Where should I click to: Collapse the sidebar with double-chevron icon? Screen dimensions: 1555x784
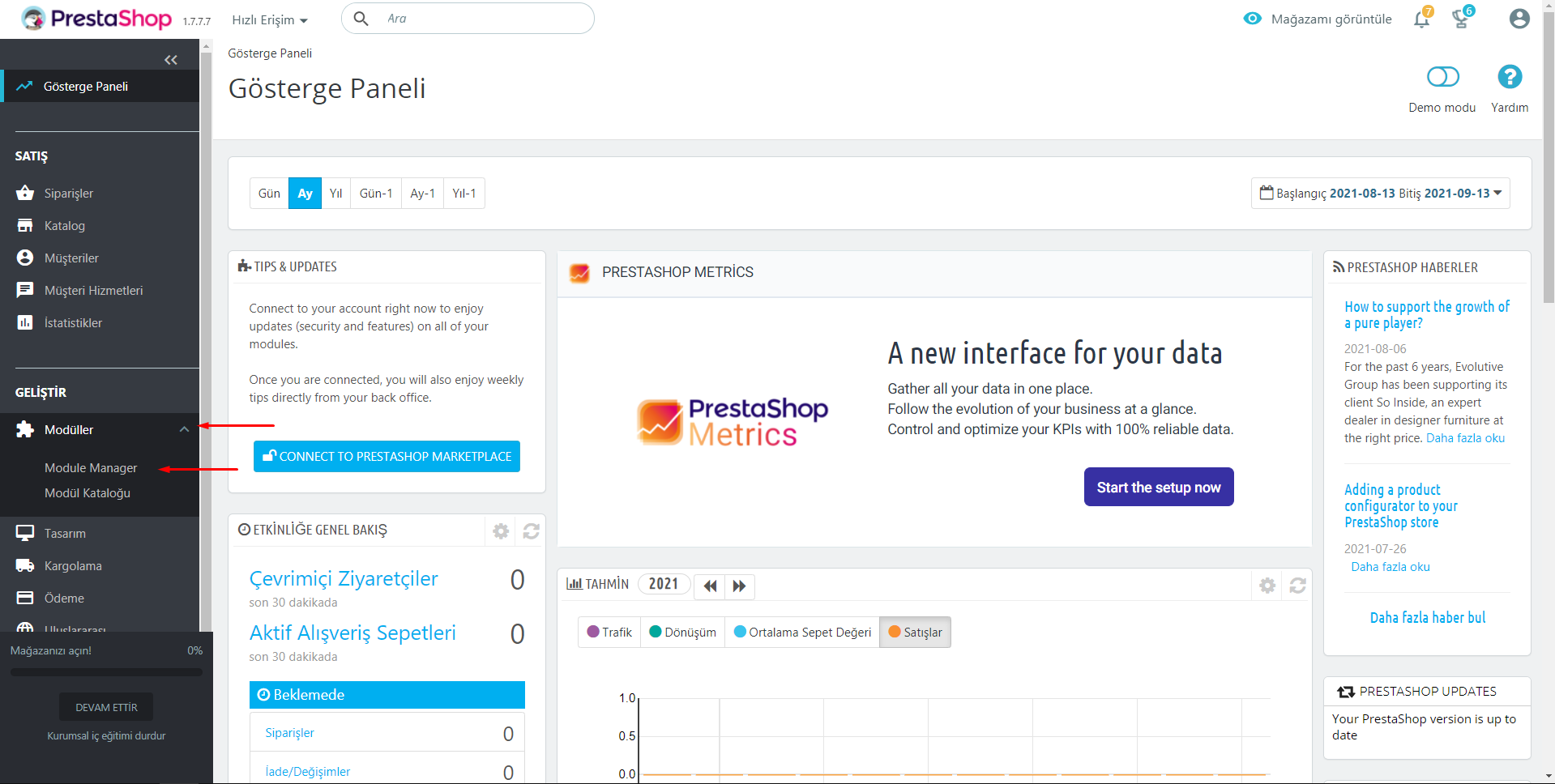(170, 60)
